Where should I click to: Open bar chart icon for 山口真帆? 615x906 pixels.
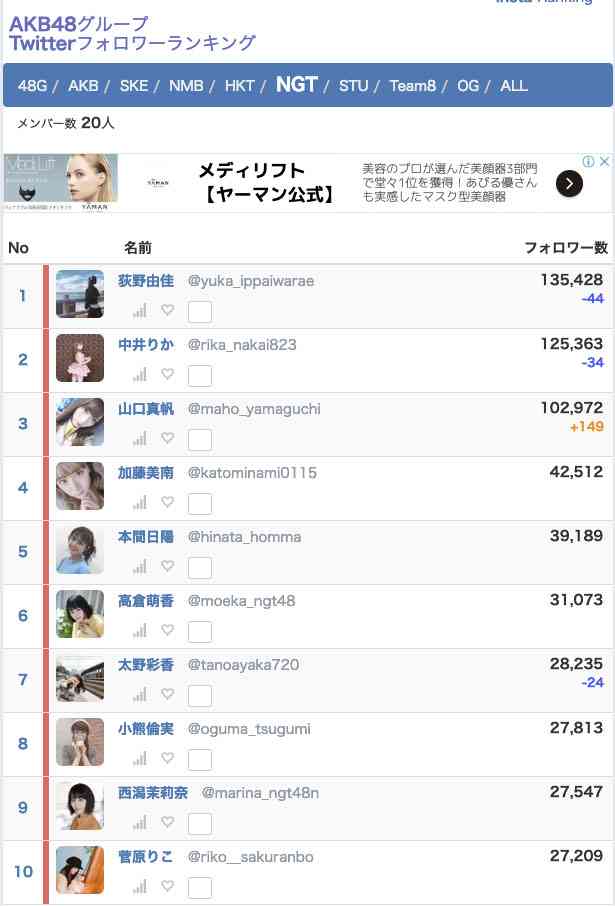click(140, 439)
